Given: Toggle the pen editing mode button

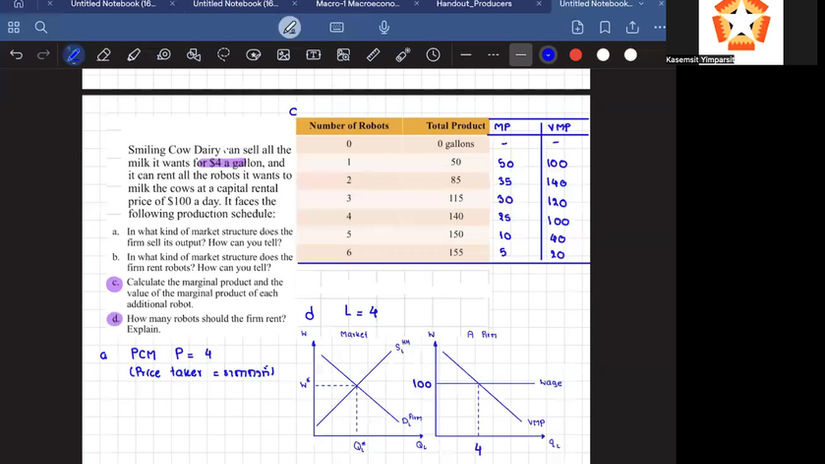Looking at the screenshot, I should click(289, 27).
